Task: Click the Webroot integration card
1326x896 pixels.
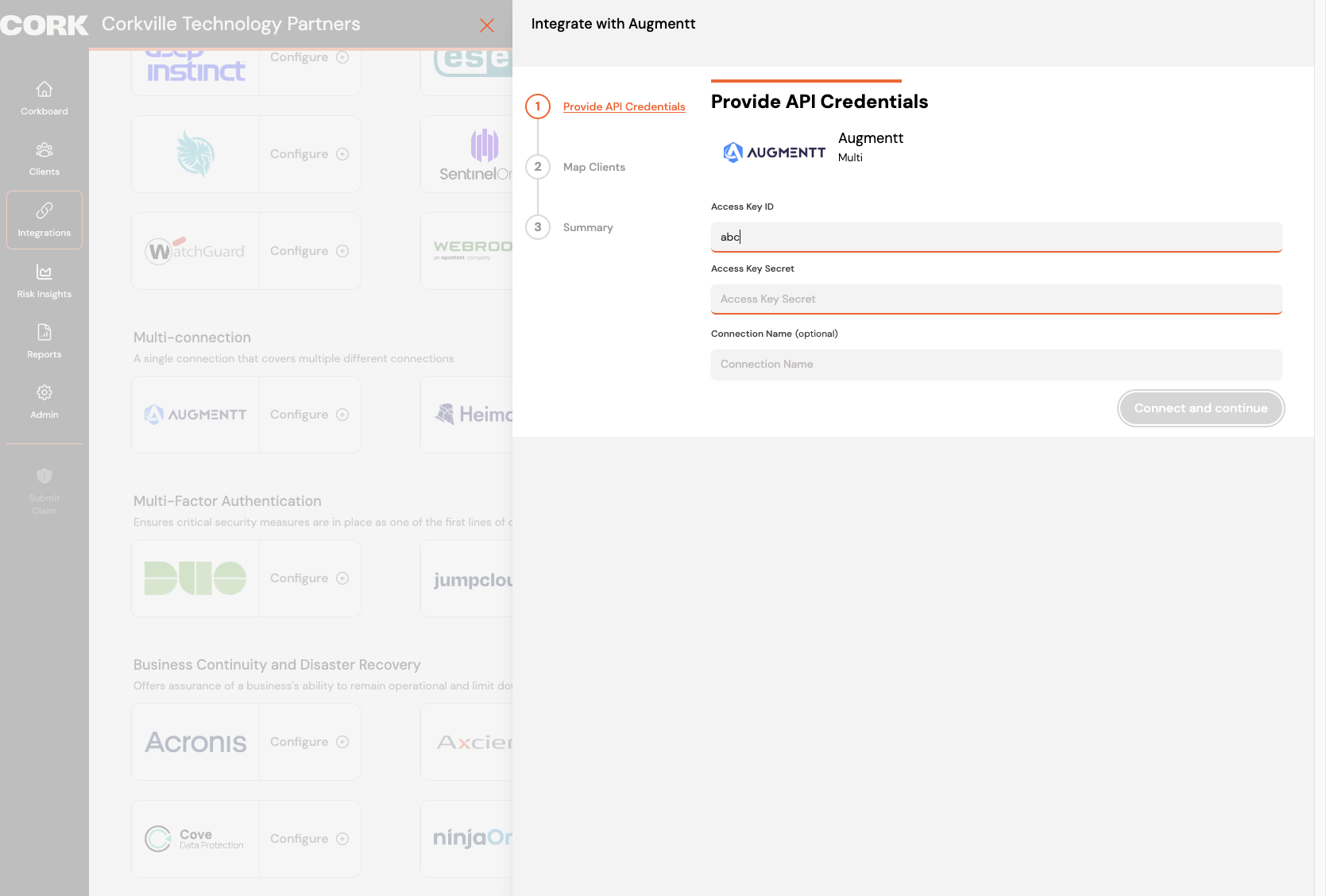Action: pyautogui.click(x=466, y=251)
